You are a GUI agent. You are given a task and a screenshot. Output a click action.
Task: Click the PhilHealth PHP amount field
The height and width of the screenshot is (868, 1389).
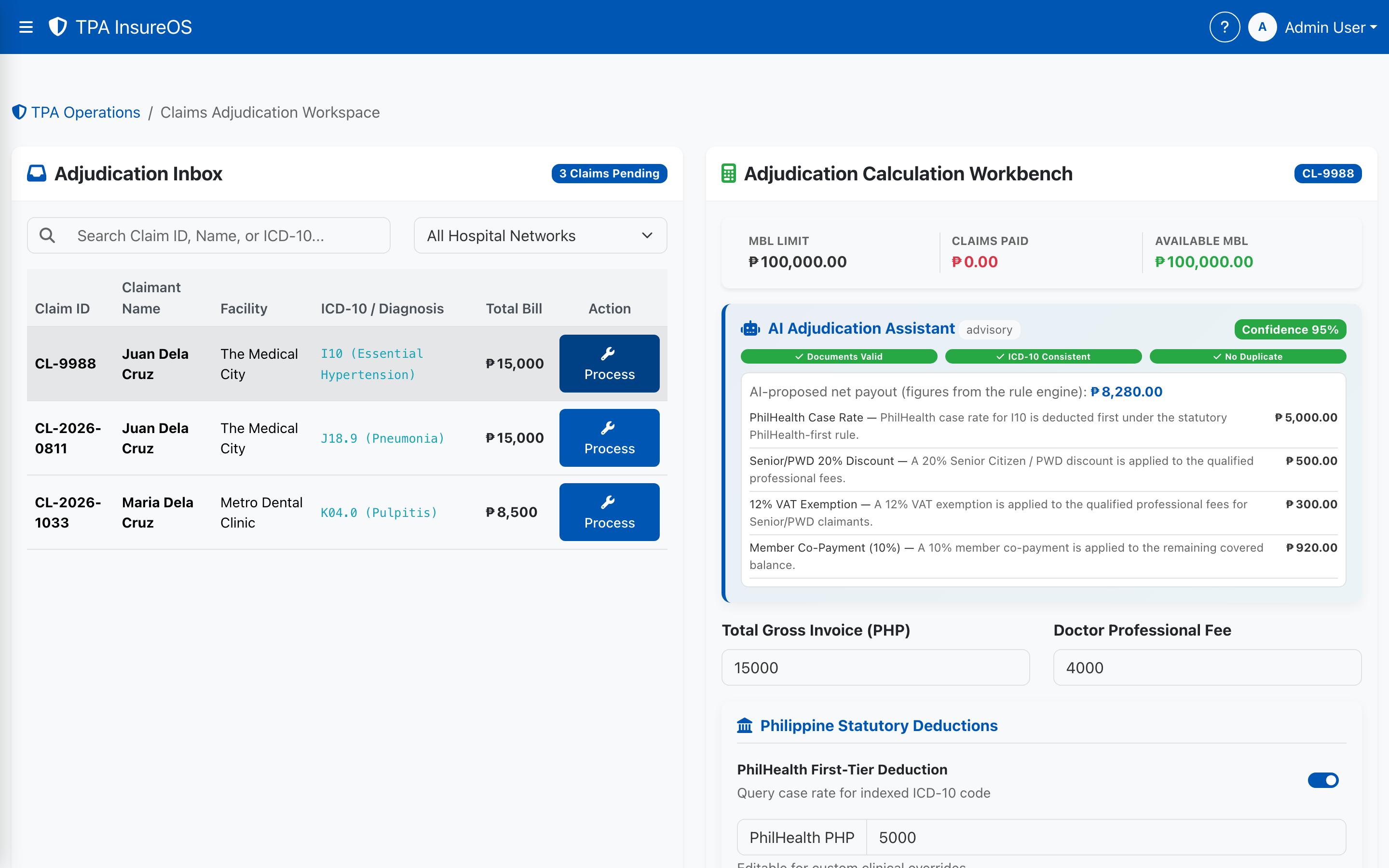pyautogui.click(x=1106, y=837)
